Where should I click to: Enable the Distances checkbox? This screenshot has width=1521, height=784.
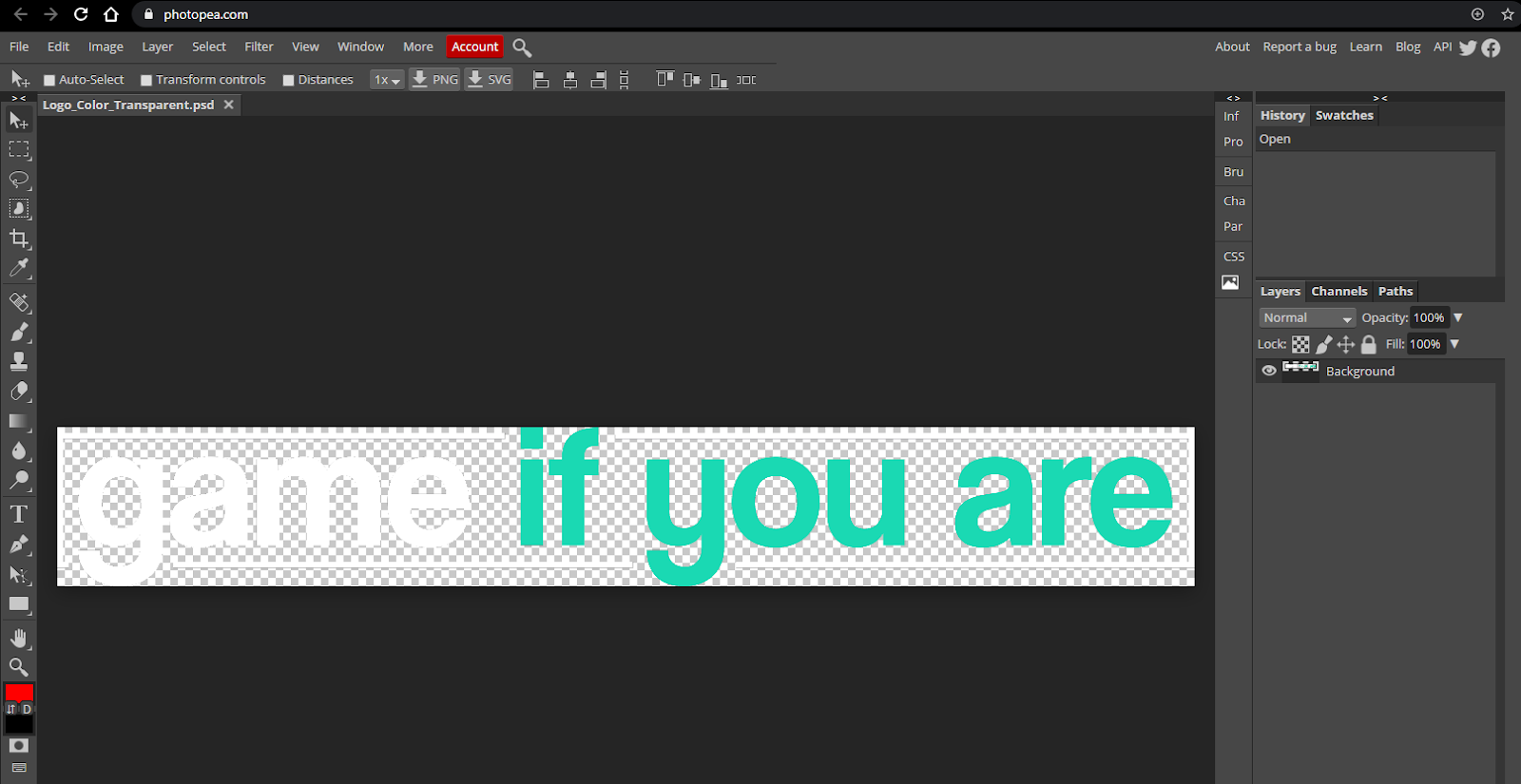(288, 81)
